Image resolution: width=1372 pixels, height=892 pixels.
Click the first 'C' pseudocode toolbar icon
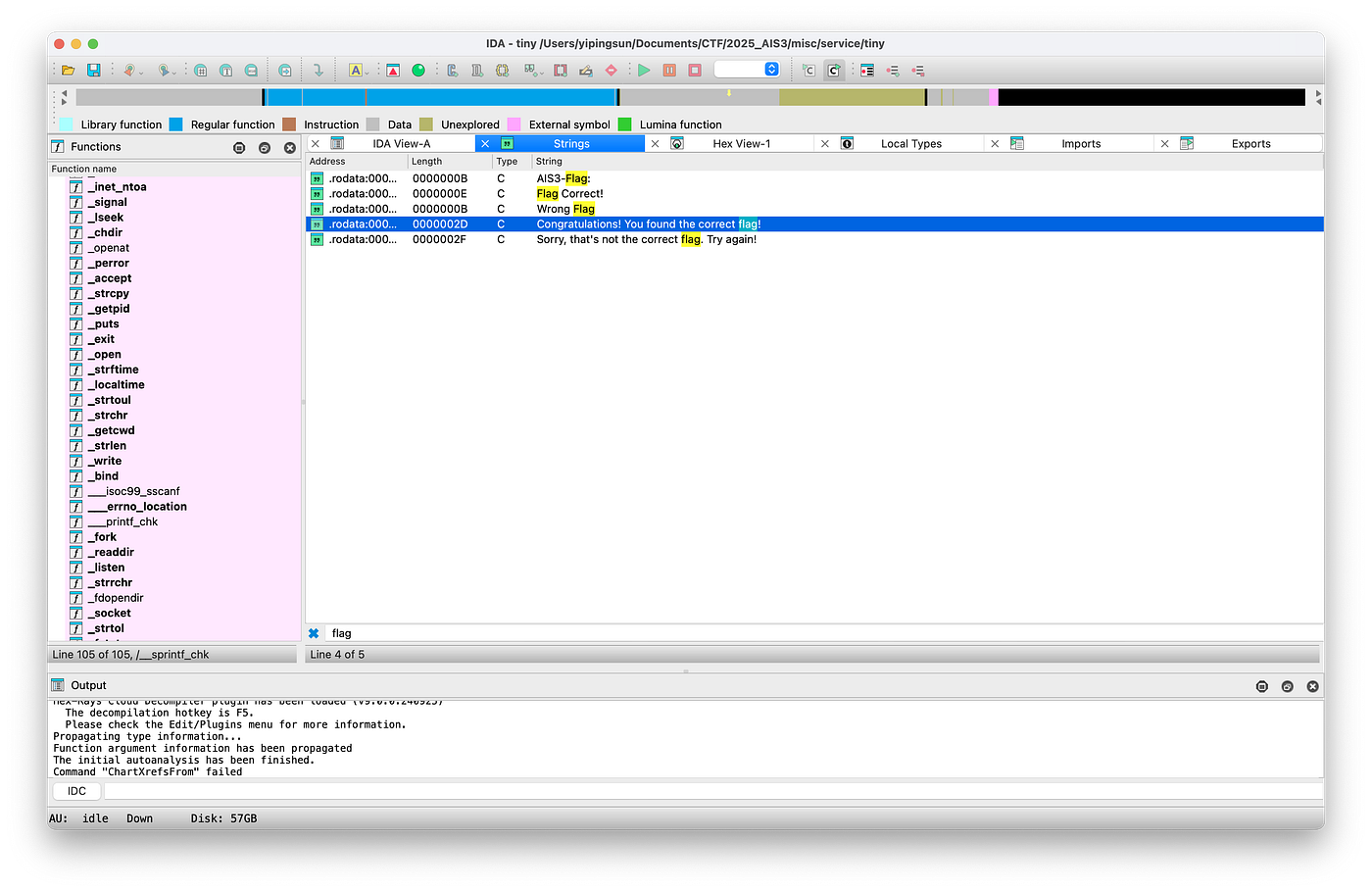(808, 71)
